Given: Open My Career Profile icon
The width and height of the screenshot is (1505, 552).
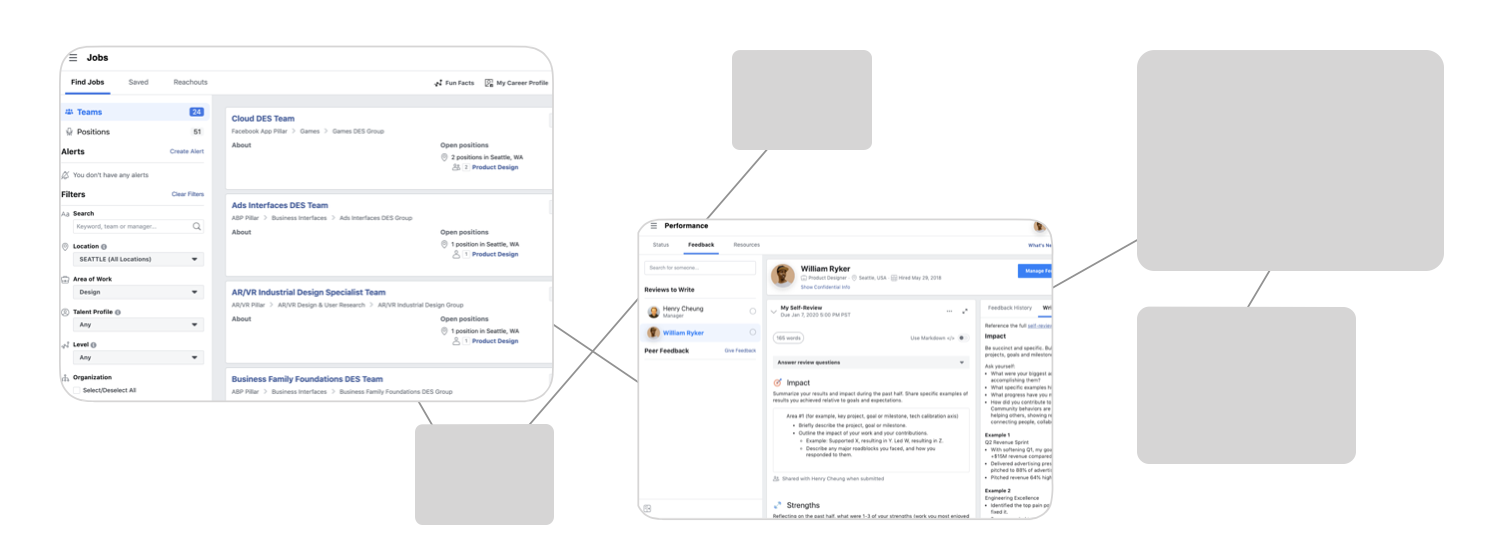Looking at the screenshot, I should (489, 83).
